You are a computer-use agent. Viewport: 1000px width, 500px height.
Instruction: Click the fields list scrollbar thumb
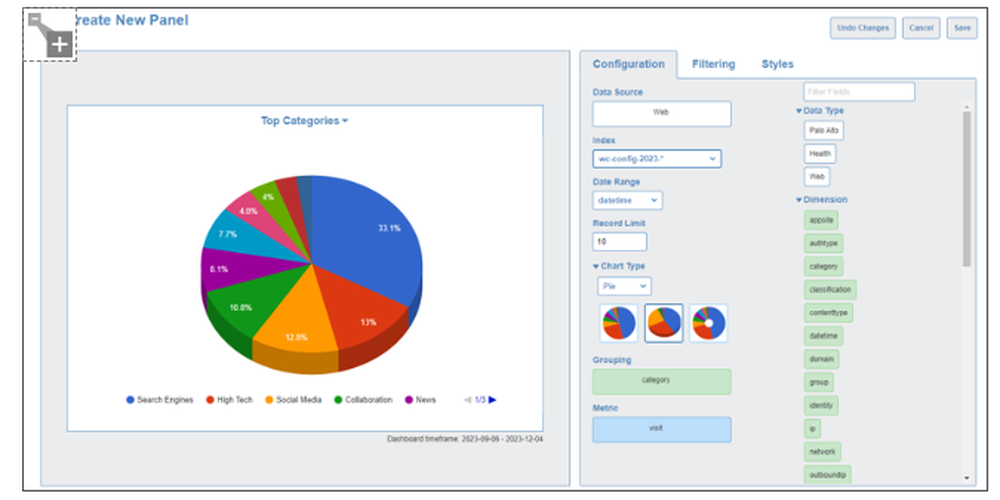(966, 189)
